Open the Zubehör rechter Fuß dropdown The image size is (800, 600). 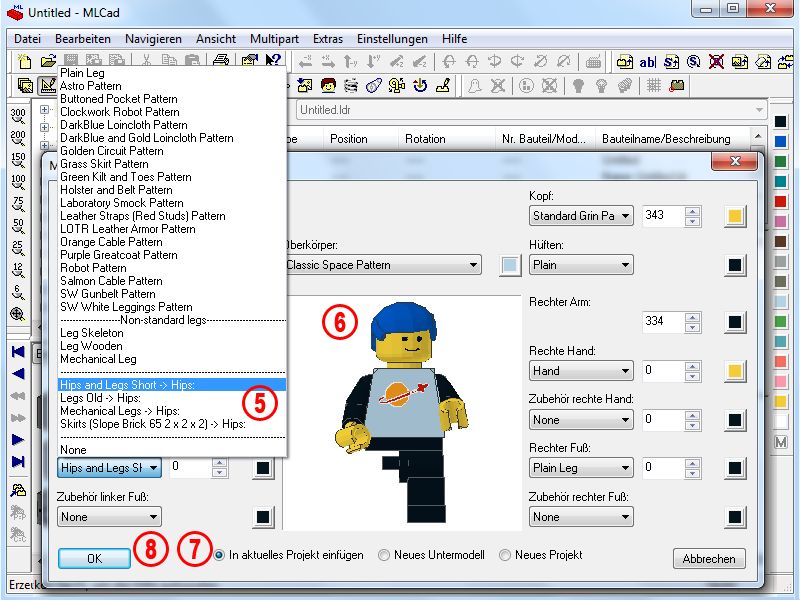click(x=581, y=517)
